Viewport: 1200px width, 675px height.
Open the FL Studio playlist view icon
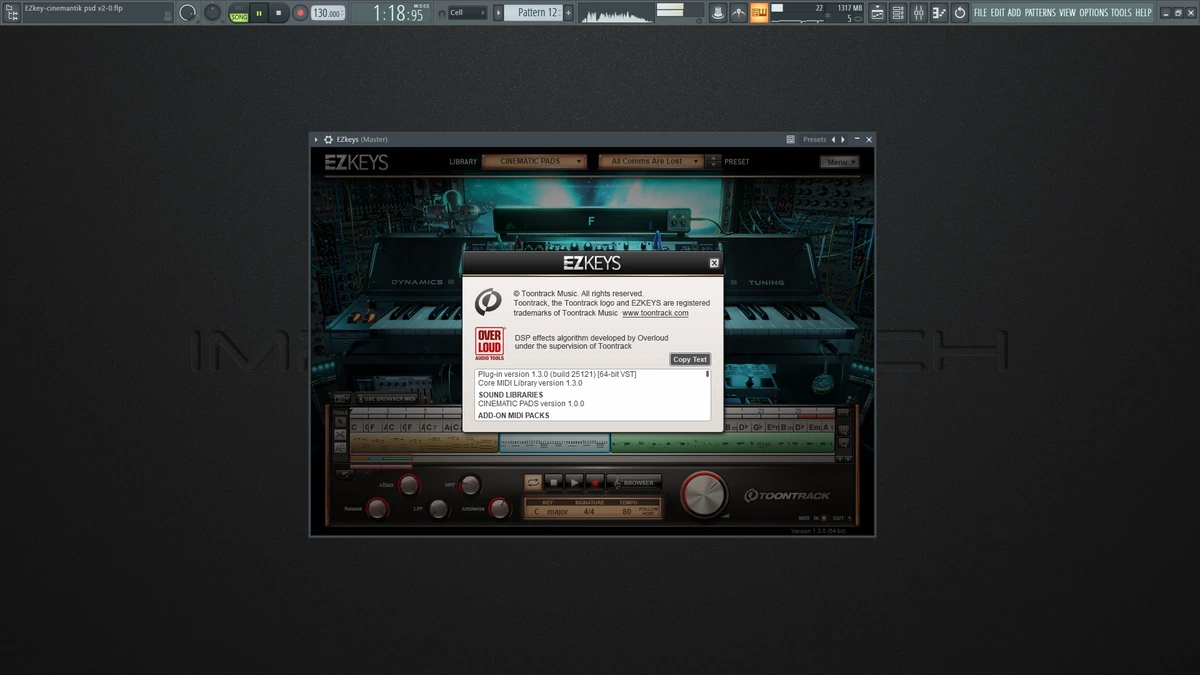coord(877,13)
